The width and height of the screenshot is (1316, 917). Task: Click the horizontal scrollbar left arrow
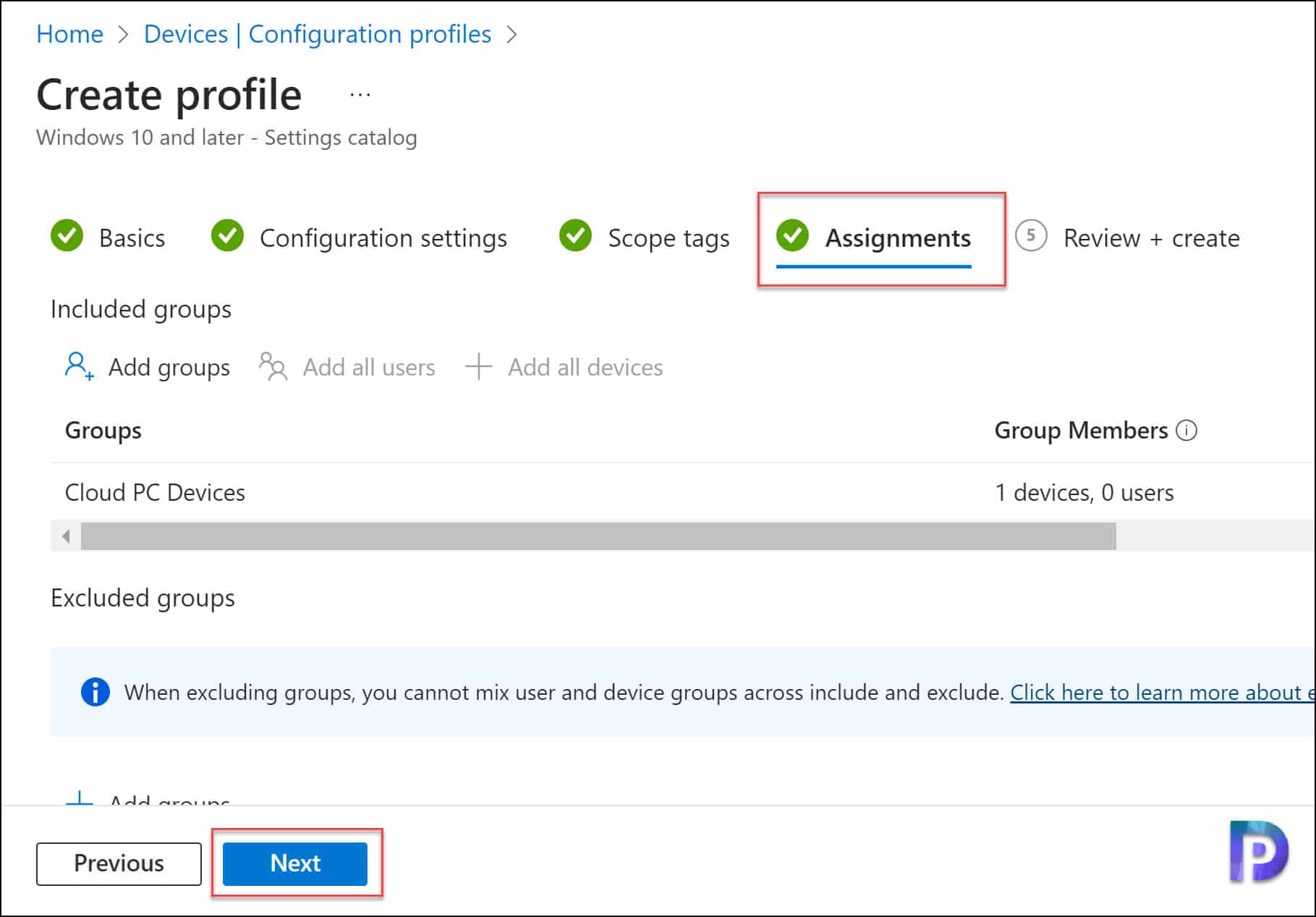tap(66, 536)
